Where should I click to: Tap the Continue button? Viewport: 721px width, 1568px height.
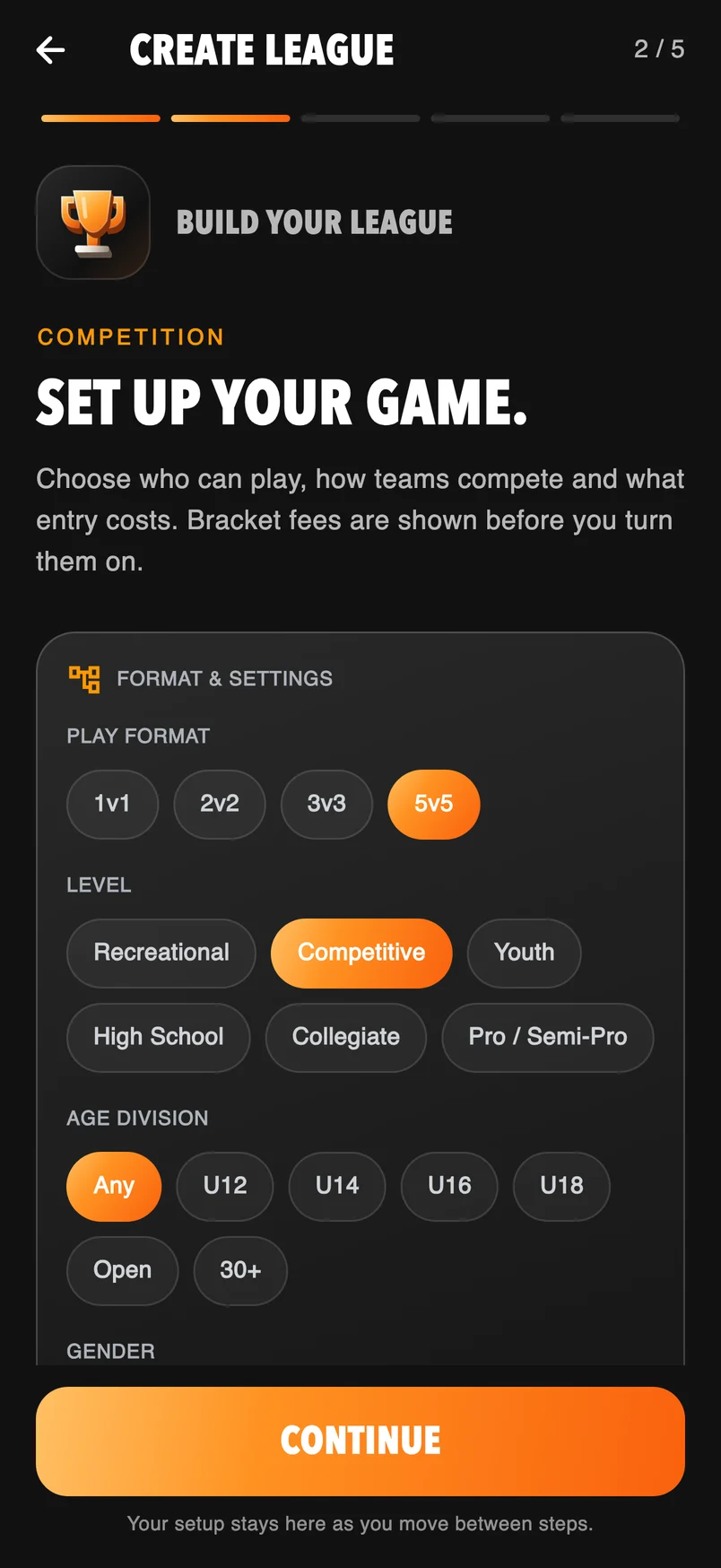coord(360,1441)
